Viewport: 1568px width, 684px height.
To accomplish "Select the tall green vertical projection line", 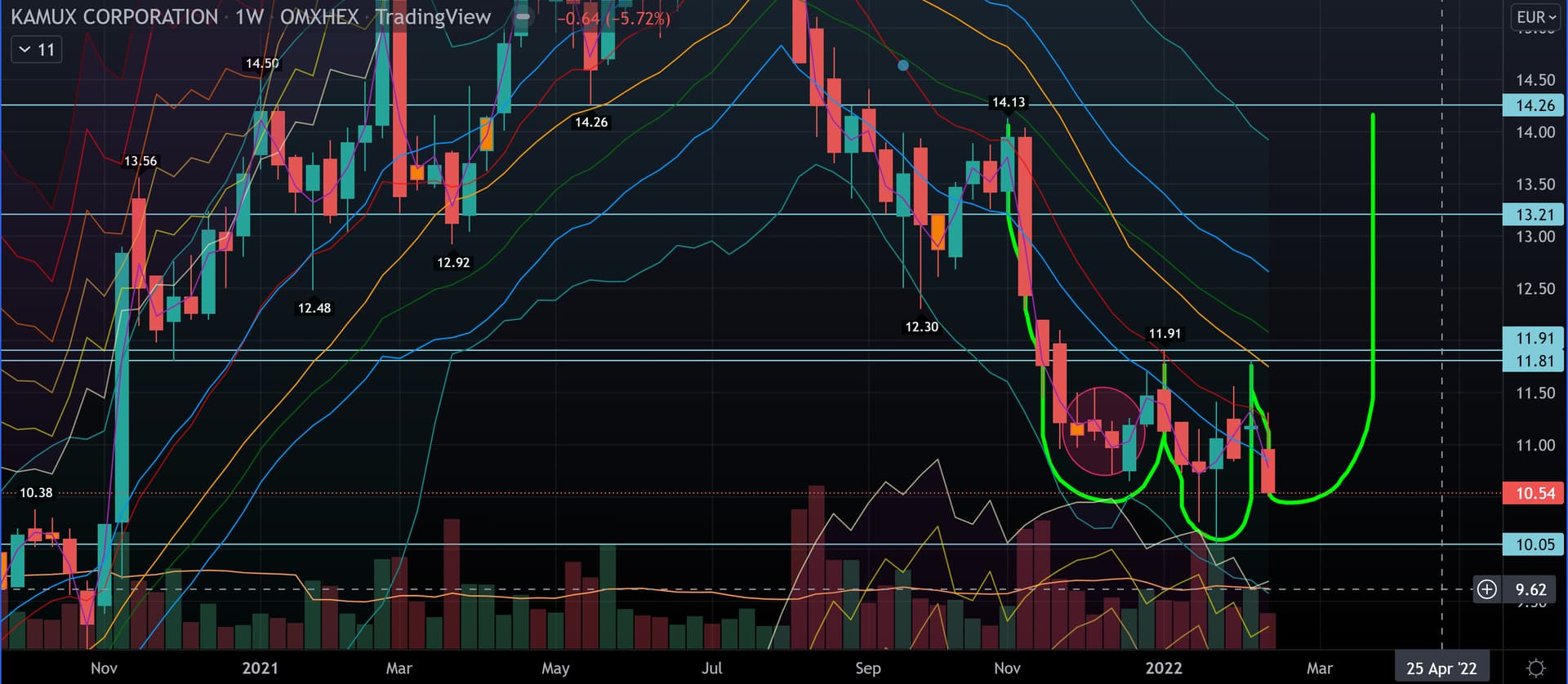I will click(1373, 245).
